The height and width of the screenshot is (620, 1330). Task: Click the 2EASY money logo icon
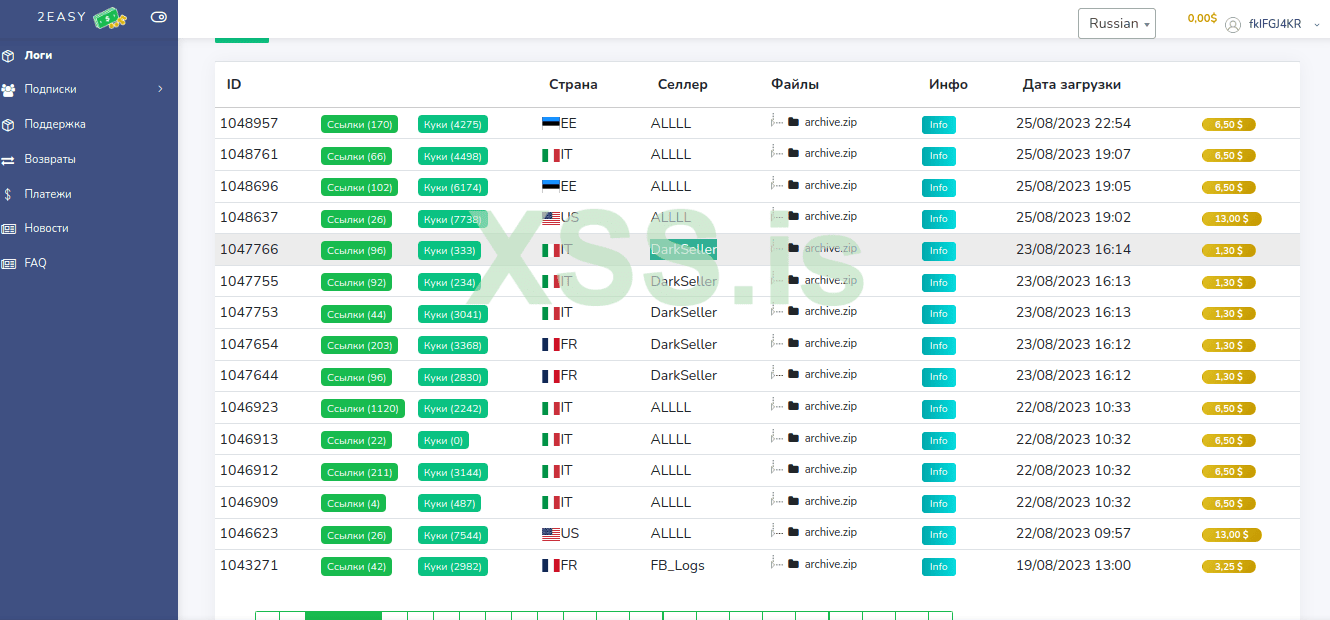(x=111, y=17)
